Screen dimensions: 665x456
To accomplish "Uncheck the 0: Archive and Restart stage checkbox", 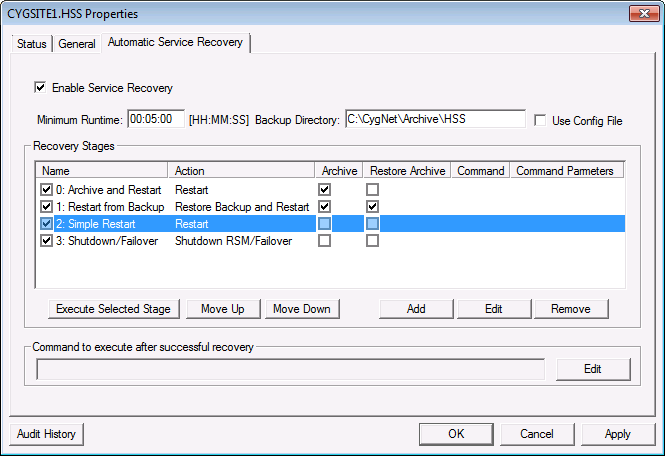I will pyautogui.click(x=46, y=190).
